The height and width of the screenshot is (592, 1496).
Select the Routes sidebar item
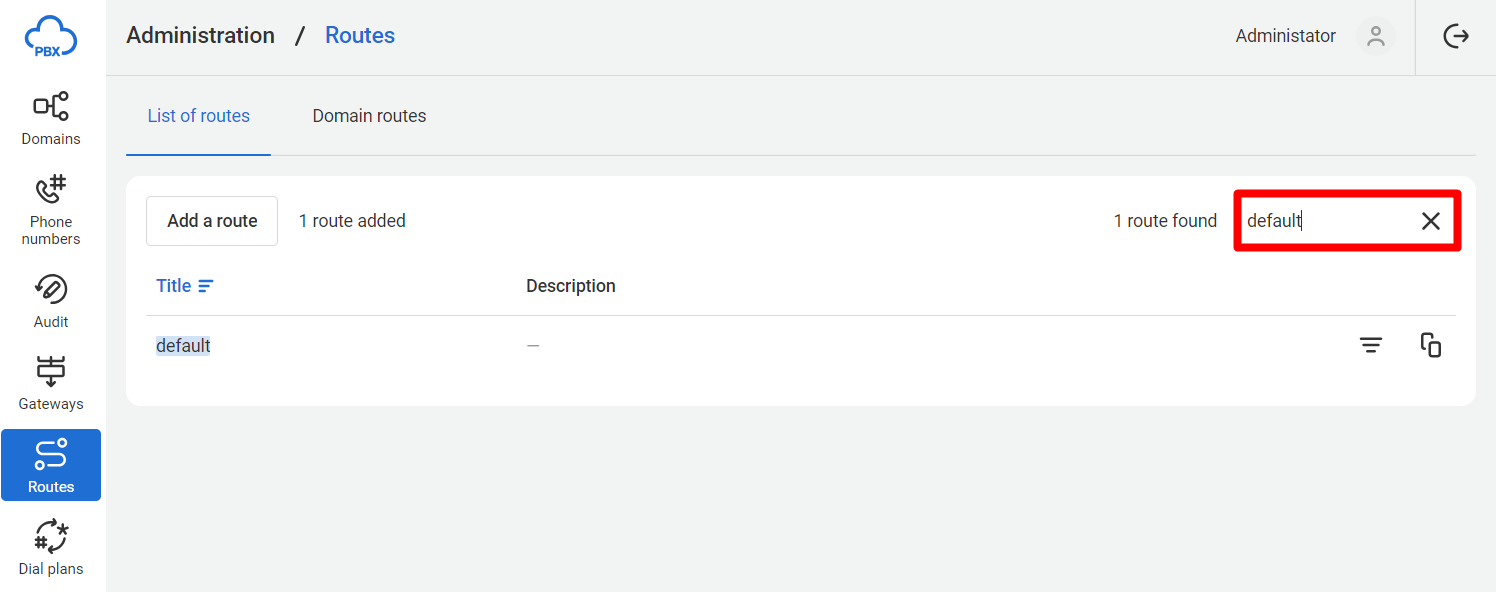(51, 465)
